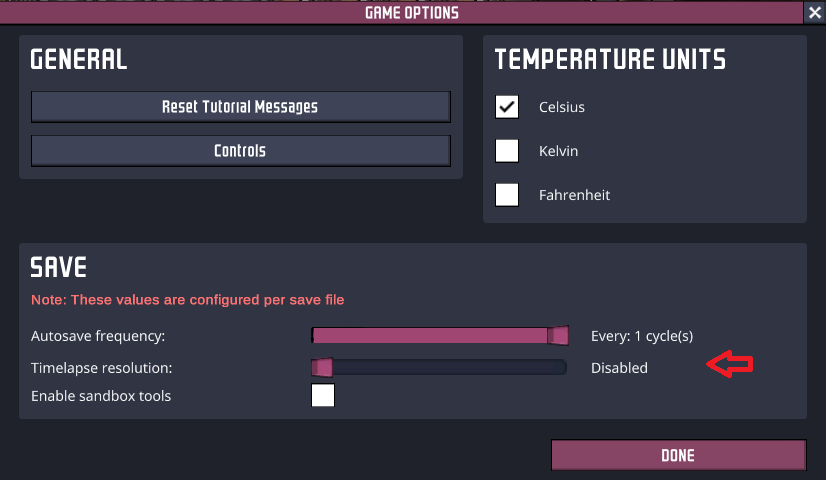Open the Controls settings
The width and height of the screenshot is (826, 480).
240,151
